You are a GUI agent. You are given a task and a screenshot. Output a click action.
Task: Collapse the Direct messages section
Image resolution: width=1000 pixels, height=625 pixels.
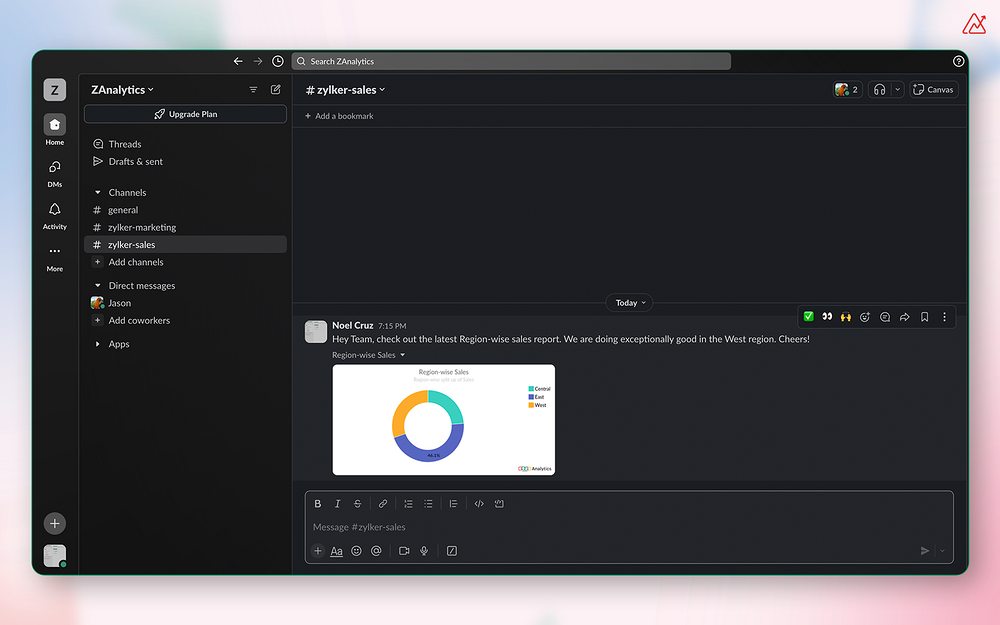tap(98, 286)
